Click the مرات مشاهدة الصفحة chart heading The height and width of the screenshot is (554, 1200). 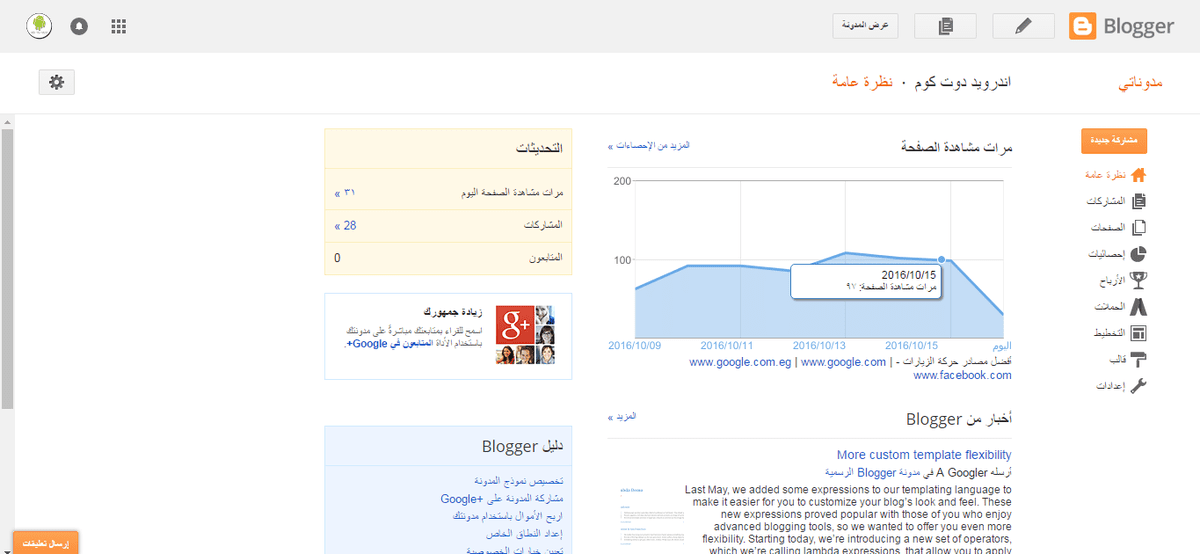[x=956, y=147]
